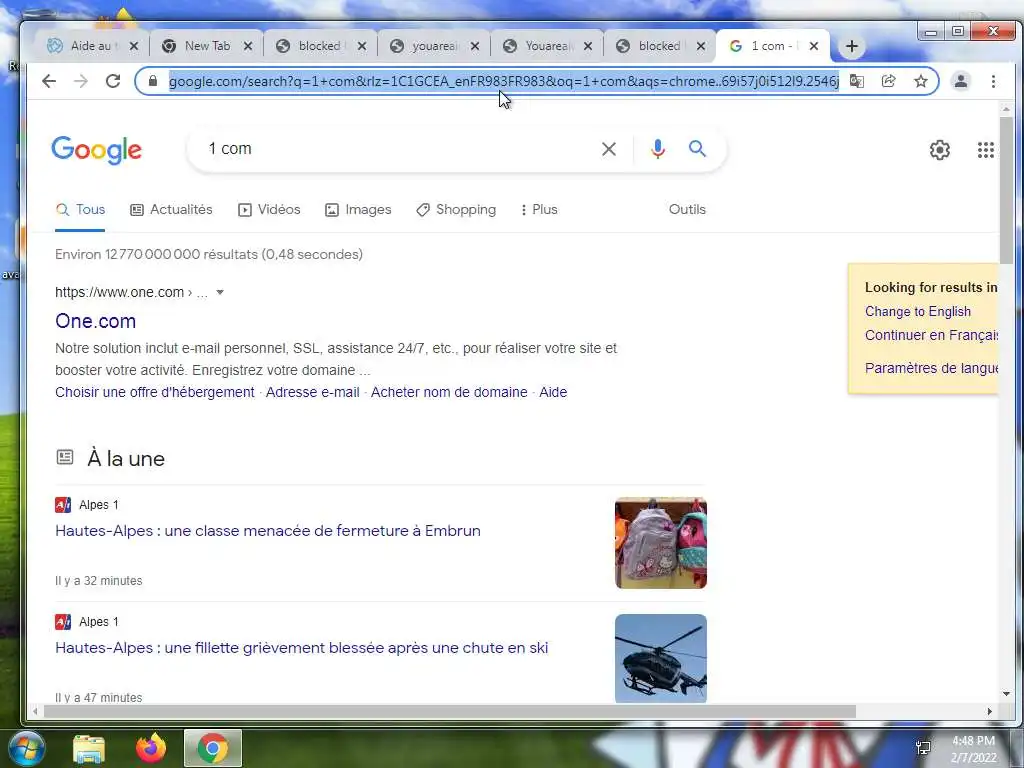Open the ski fall fillette news headline
1024x768 pixels.
[302, 648]
